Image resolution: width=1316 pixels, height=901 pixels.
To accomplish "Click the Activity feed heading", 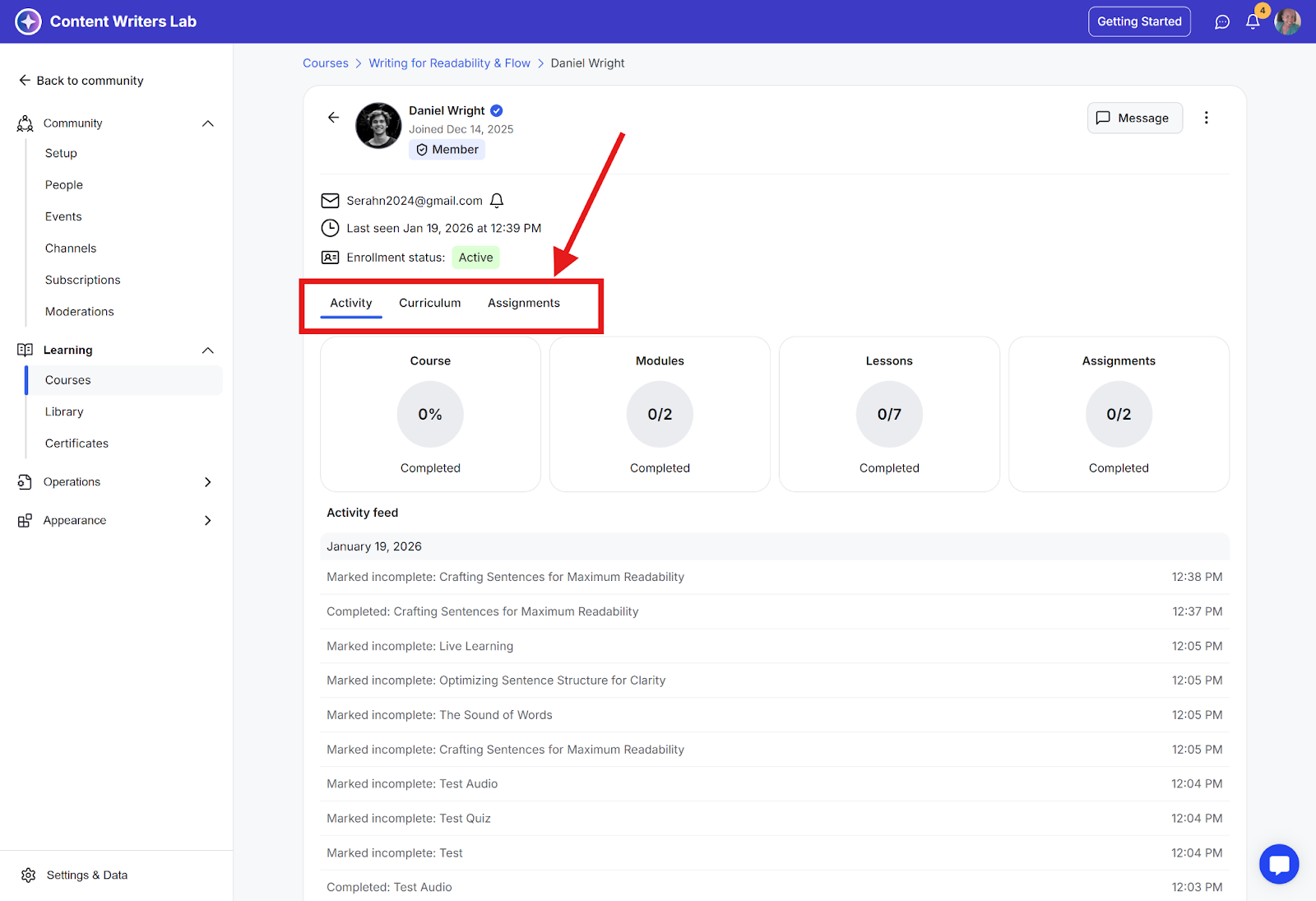I will click(363, 513).
